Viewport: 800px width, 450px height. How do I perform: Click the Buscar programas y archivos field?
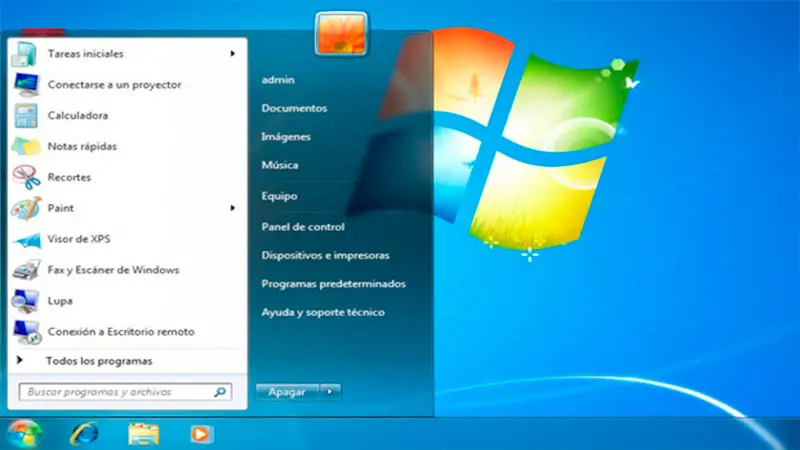(126, 392)
